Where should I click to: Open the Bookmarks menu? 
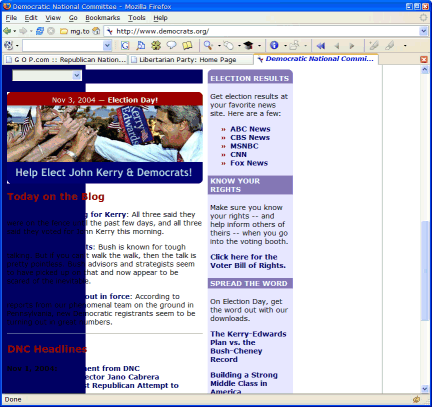102,18
